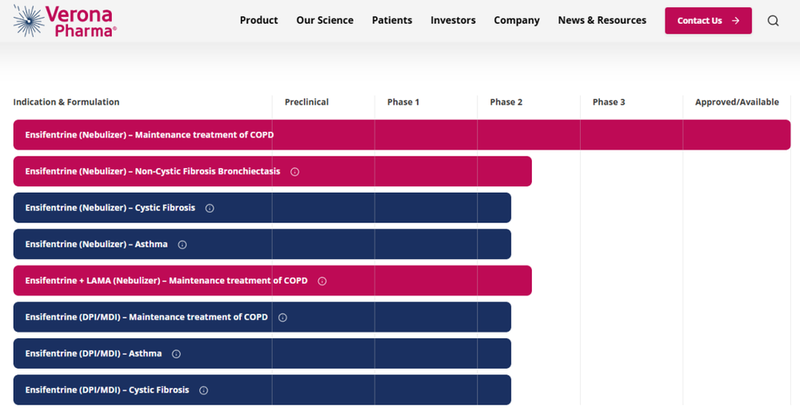Click info icon for DPI/MDI Cystic Fibrosis
The height and width of the screenshot is (419, 800).
(203, 390)
